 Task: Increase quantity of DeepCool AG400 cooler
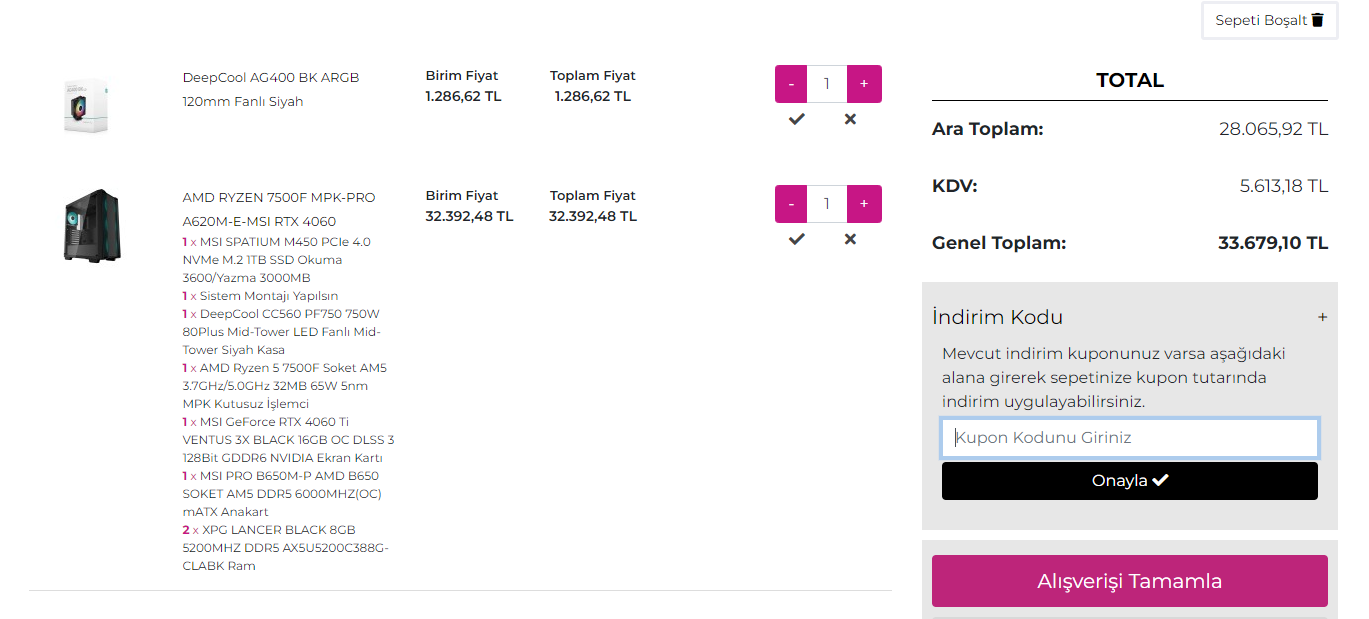coord(864,84)
